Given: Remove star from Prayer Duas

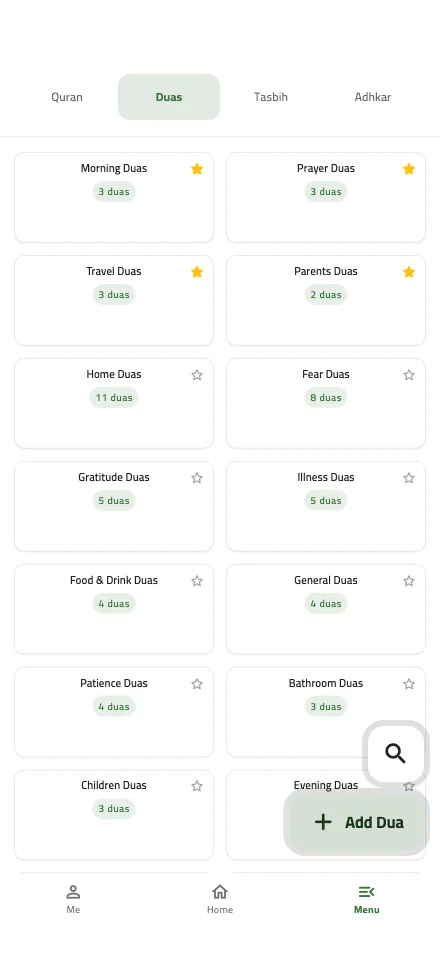Looking at the screenshot, I should pyautogui.click(x=409, y=169).
